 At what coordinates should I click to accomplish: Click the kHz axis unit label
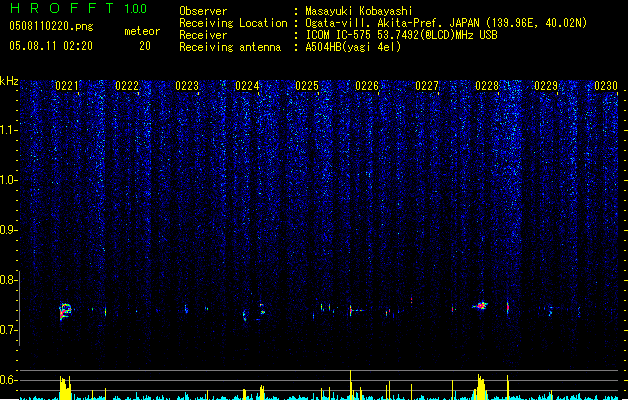(9, 81)
